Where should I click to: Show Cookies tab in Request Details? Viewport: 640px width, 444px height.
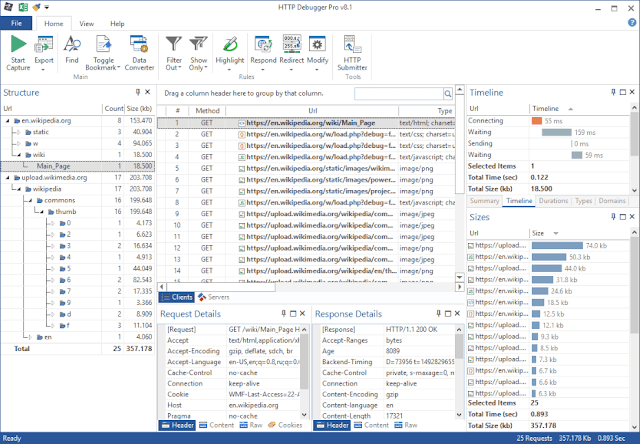point(285,425)
